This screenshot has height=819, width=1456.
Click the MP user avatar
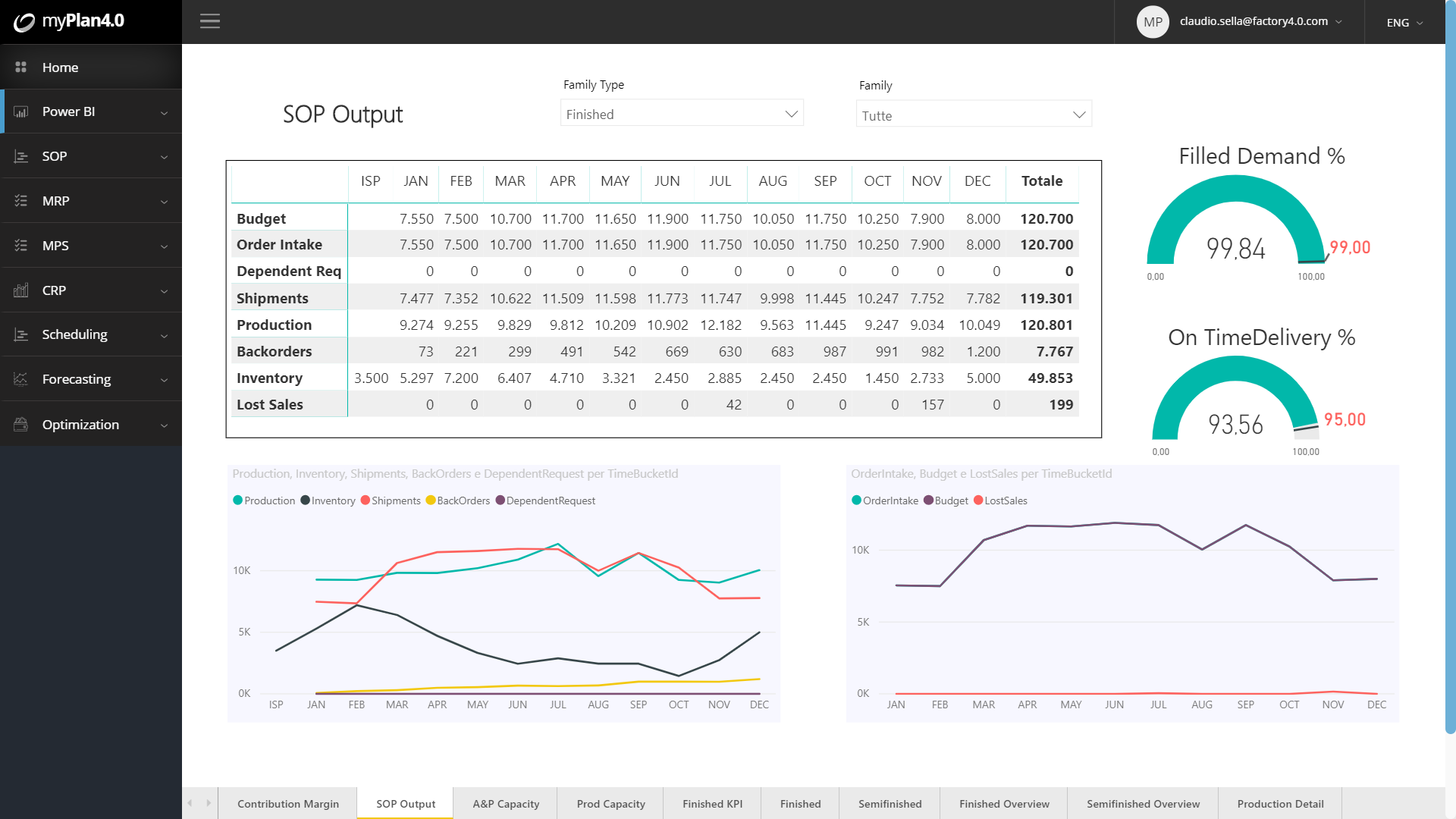(x=1153, y=22)
